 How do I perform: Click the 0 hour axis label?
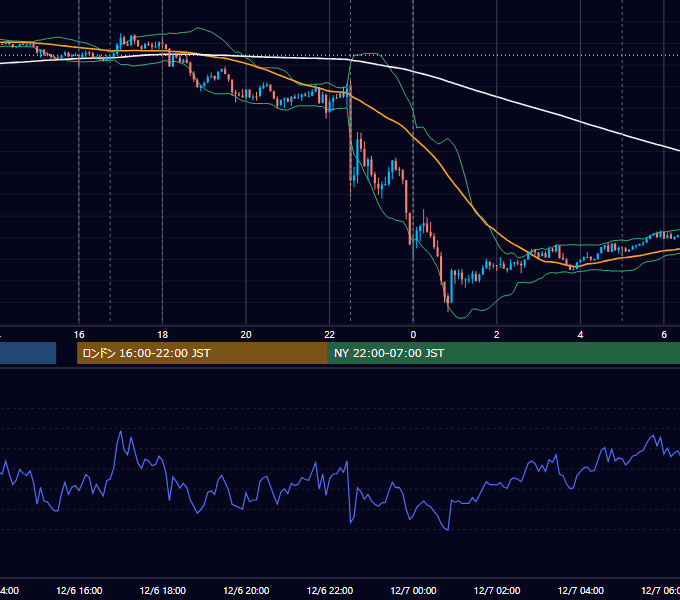click(413, 335)
